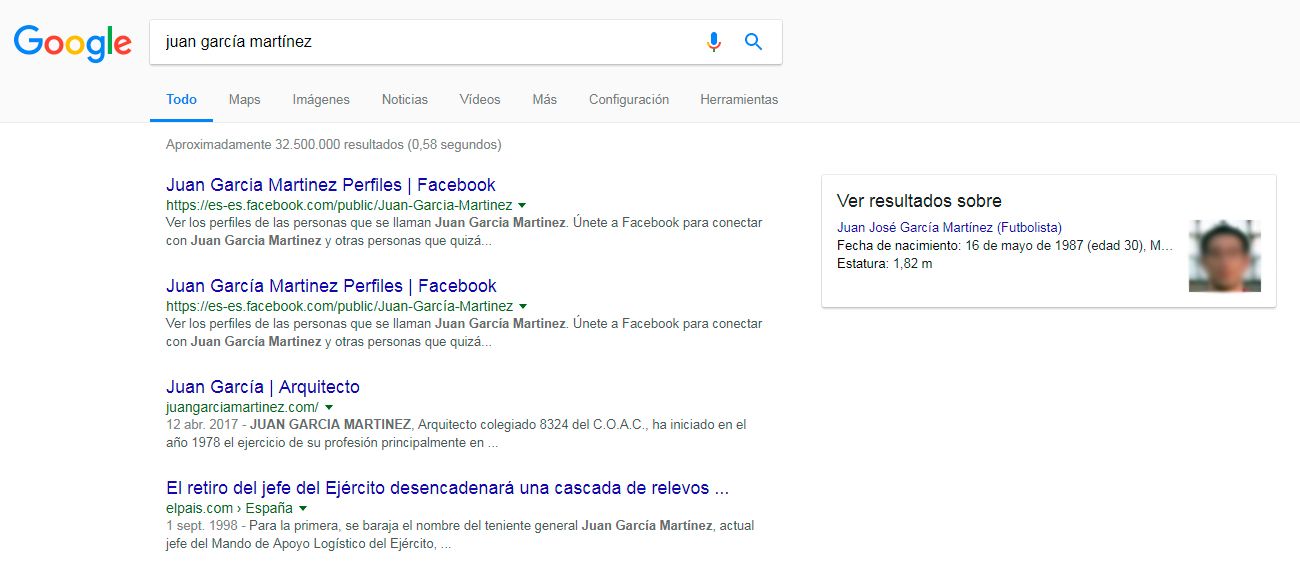
Task: Open the Herramientas search tools
Action: (x=739, y=99)
